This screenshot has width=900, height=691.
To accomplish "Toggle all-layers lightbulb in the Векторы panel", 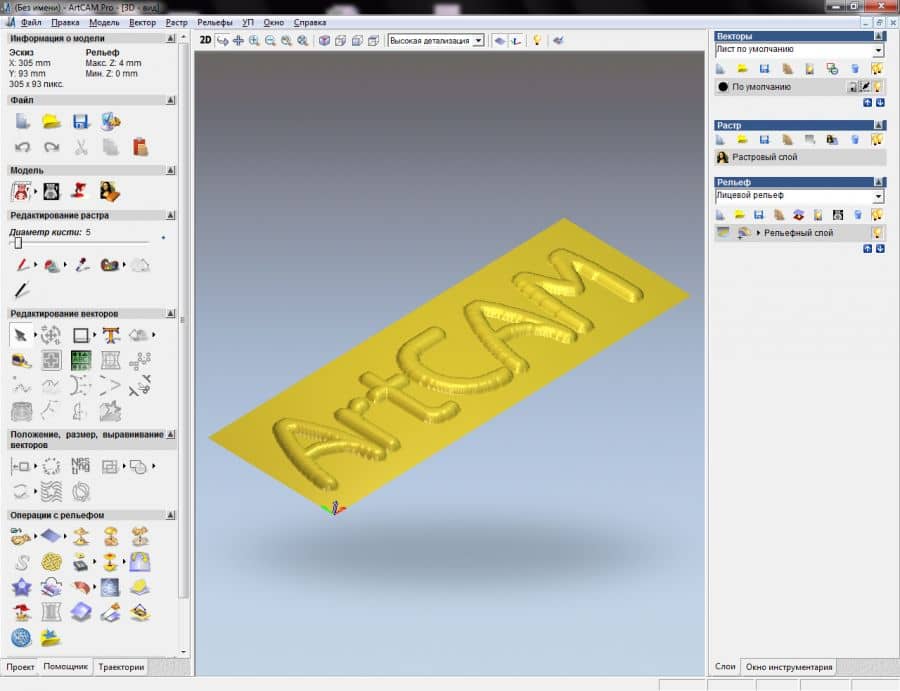I will tap(876, 69).
